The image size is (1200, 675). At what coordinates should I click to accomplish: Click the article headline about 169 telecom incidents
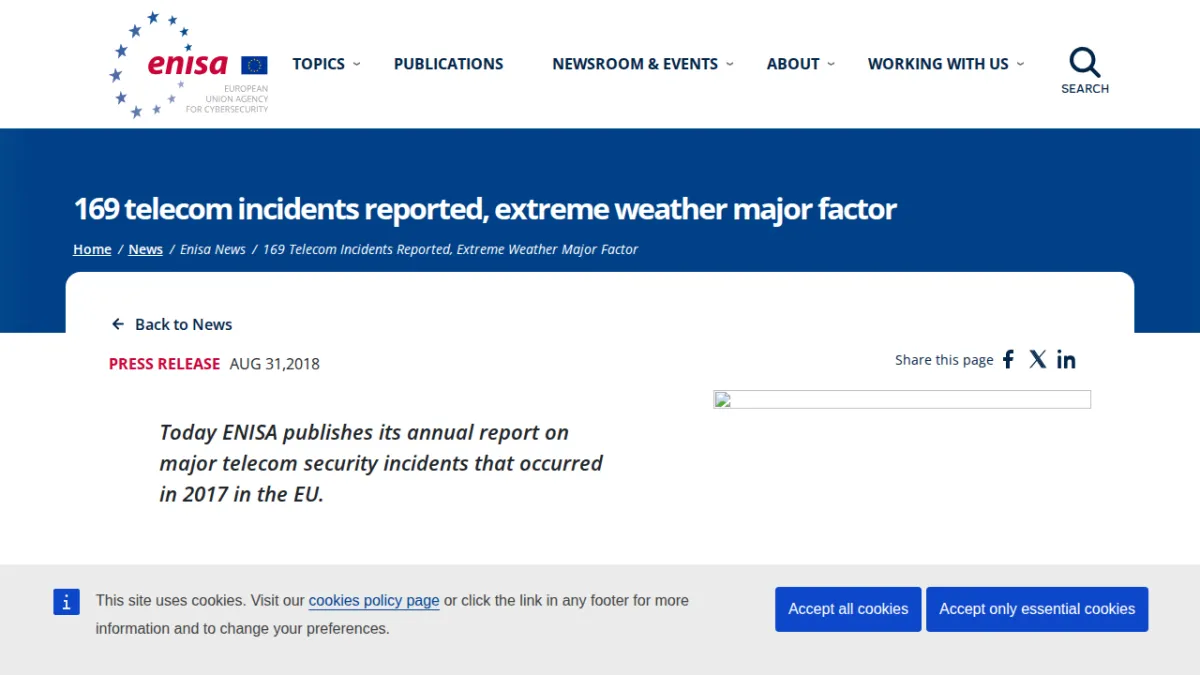[x=485, y=209]
